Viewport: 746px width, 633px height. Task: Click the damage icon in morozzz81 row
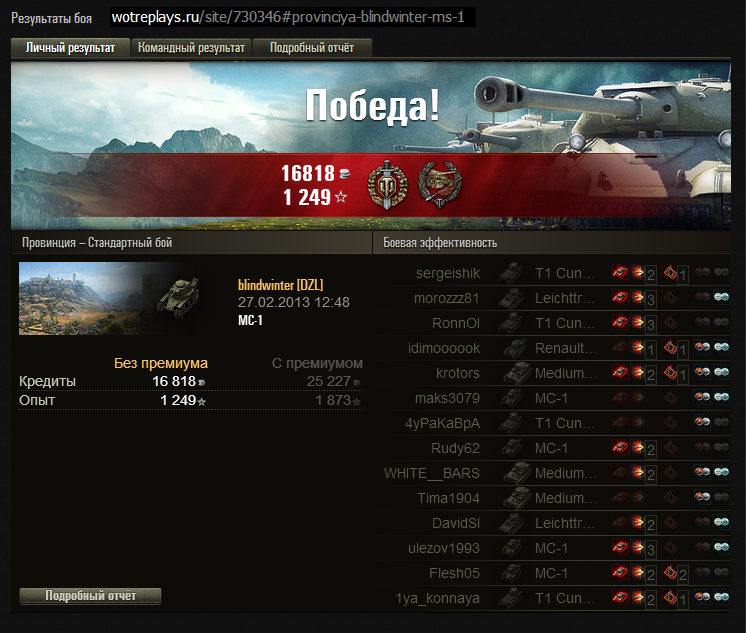pyautogui.click(x=638, y=298)
